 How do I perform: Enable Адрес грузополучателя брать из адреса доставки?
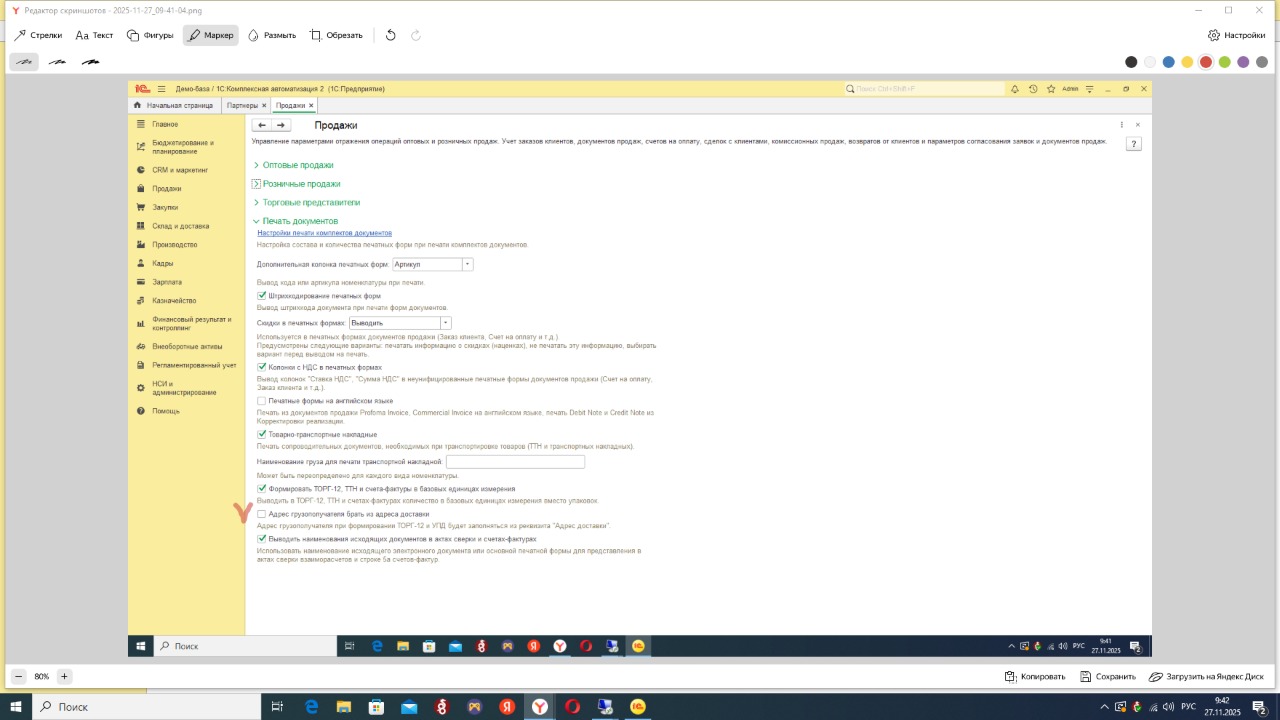point(262,514)
